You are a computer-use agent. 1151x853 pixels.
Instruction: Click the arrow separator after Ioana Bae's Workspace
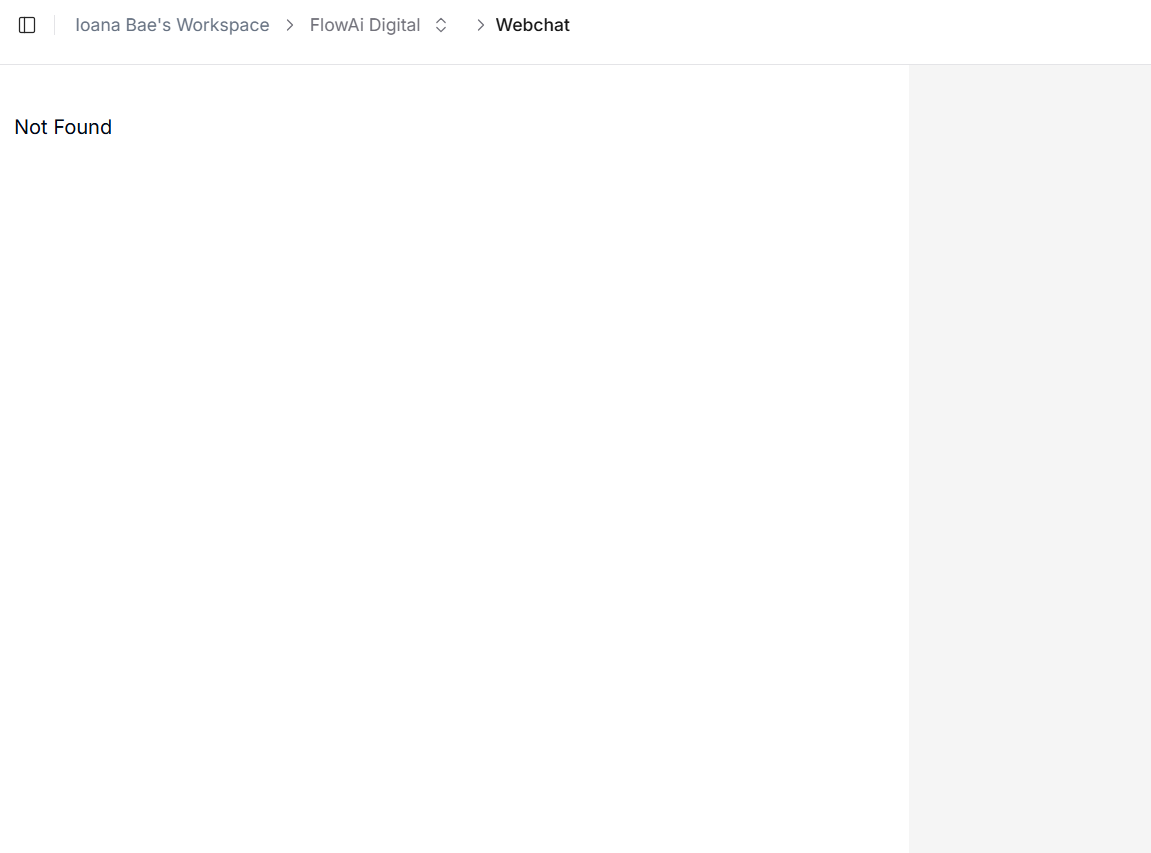290,25
